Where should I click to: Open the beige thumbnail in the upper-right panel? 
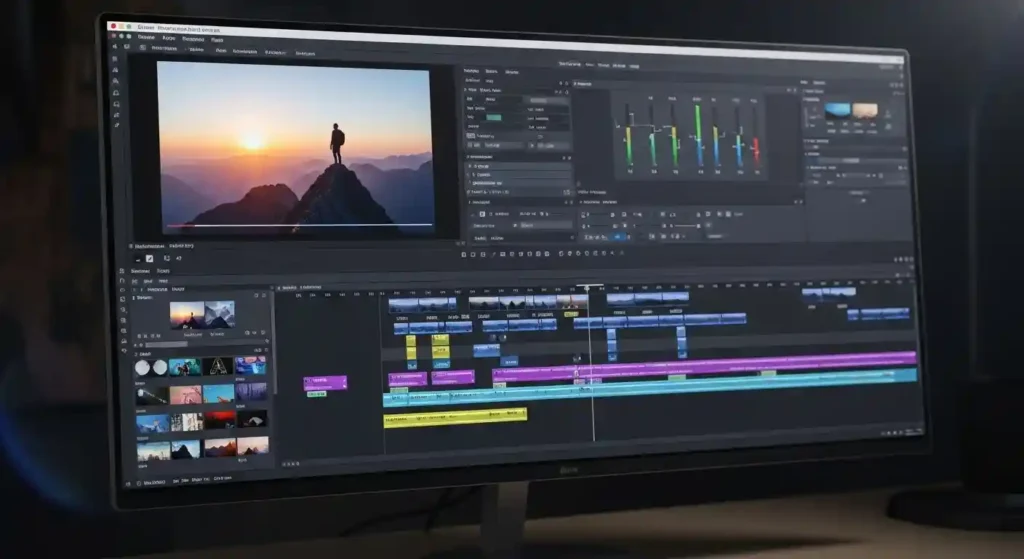tap(865, 111)
